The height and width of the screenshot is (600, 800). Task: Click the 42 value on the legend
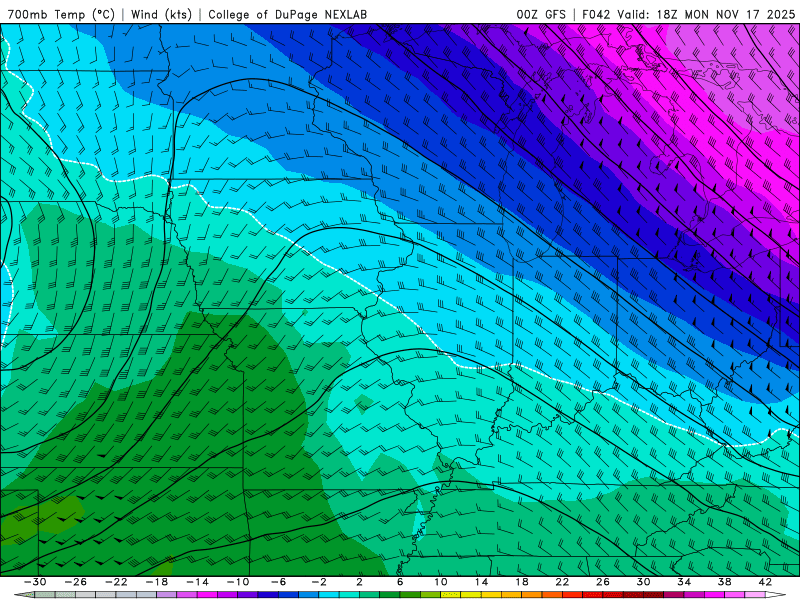click(765, 582)
